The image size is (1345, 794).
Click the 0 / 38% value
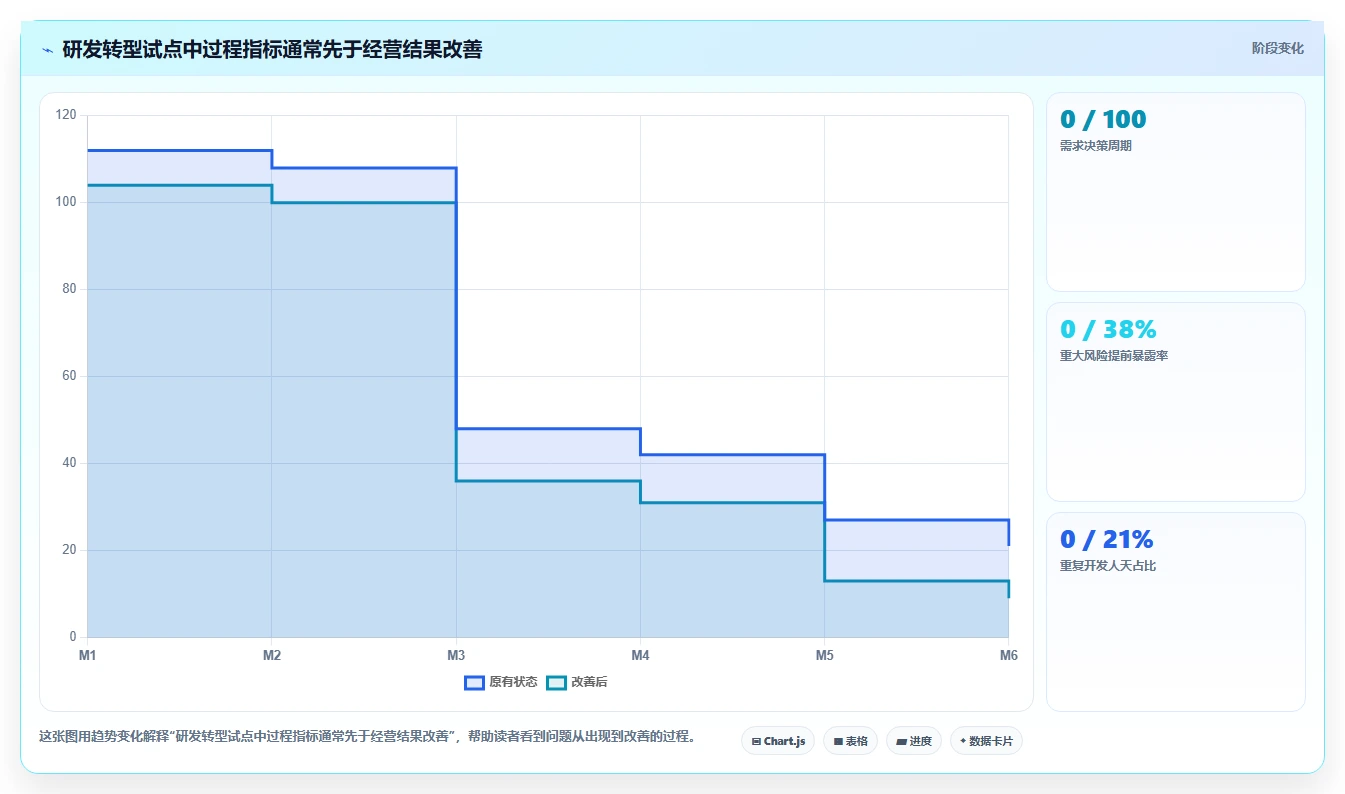point(1108,329)
